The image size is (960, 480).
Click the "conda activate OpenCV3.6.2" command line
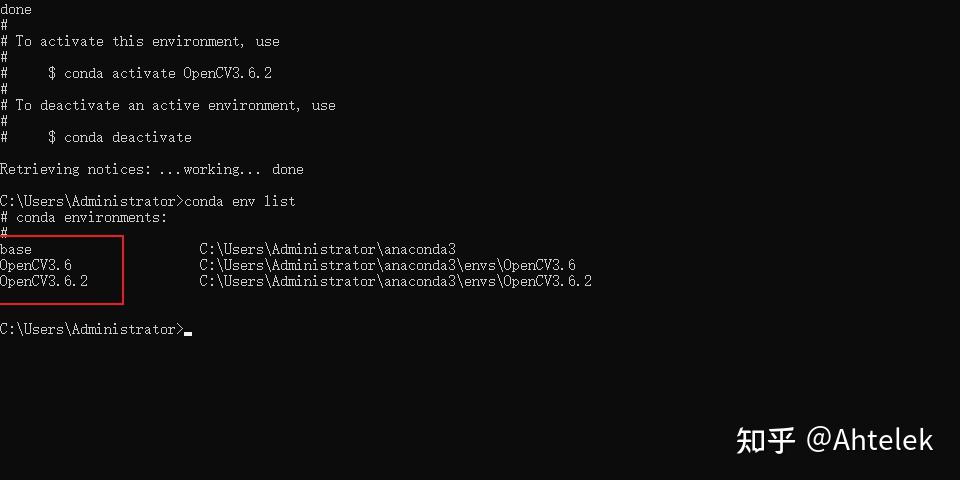[x=167, y=73]
